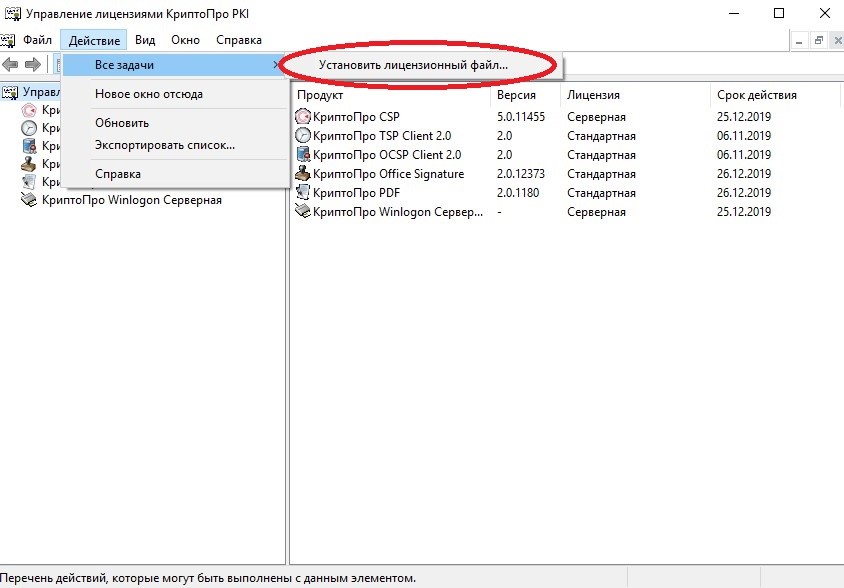The height and width of the screenshot is (588, 844).
Task: Click the TSP clock tree node icon on left
Action: pos(29,128)
